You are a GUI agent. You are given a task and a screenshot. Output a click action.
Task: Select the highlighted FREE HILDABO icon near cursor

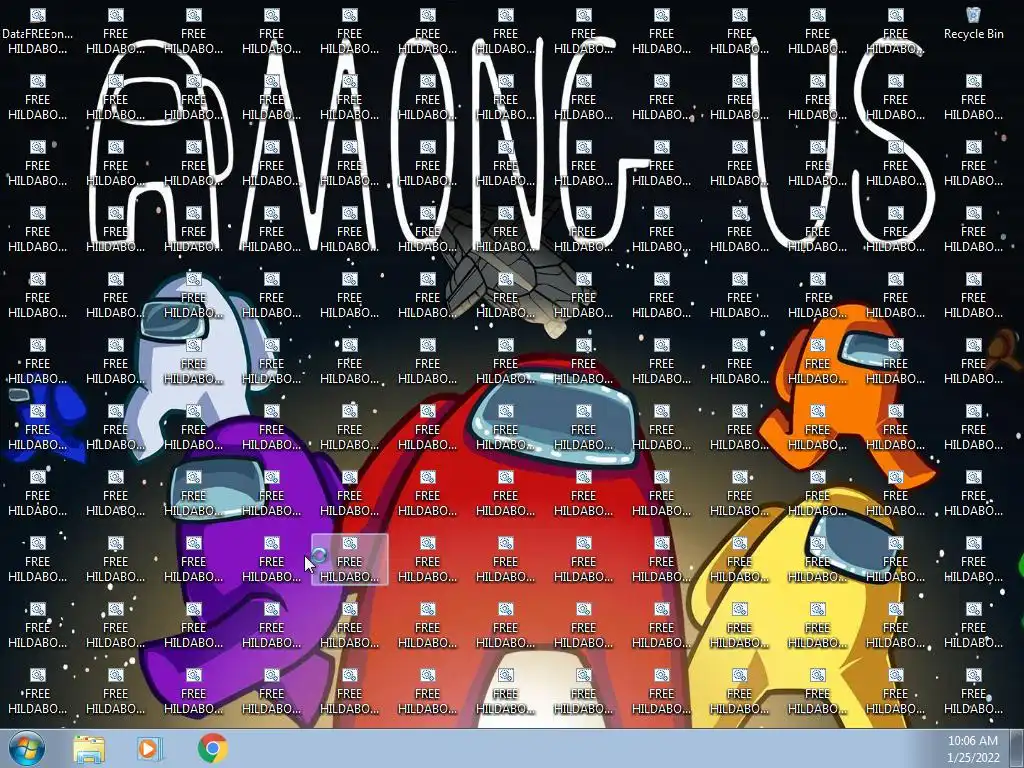349,560
